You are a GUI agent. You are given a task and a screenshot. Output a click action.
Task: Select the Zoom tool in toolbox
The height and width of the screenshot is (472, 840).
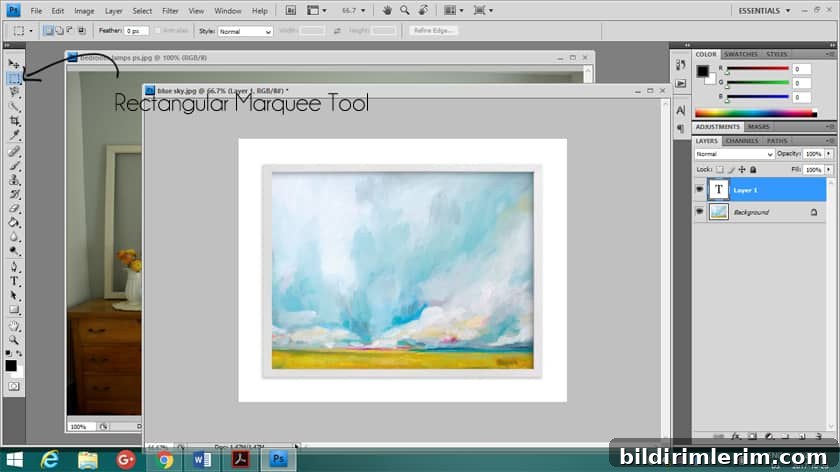(x=13, y=340)
